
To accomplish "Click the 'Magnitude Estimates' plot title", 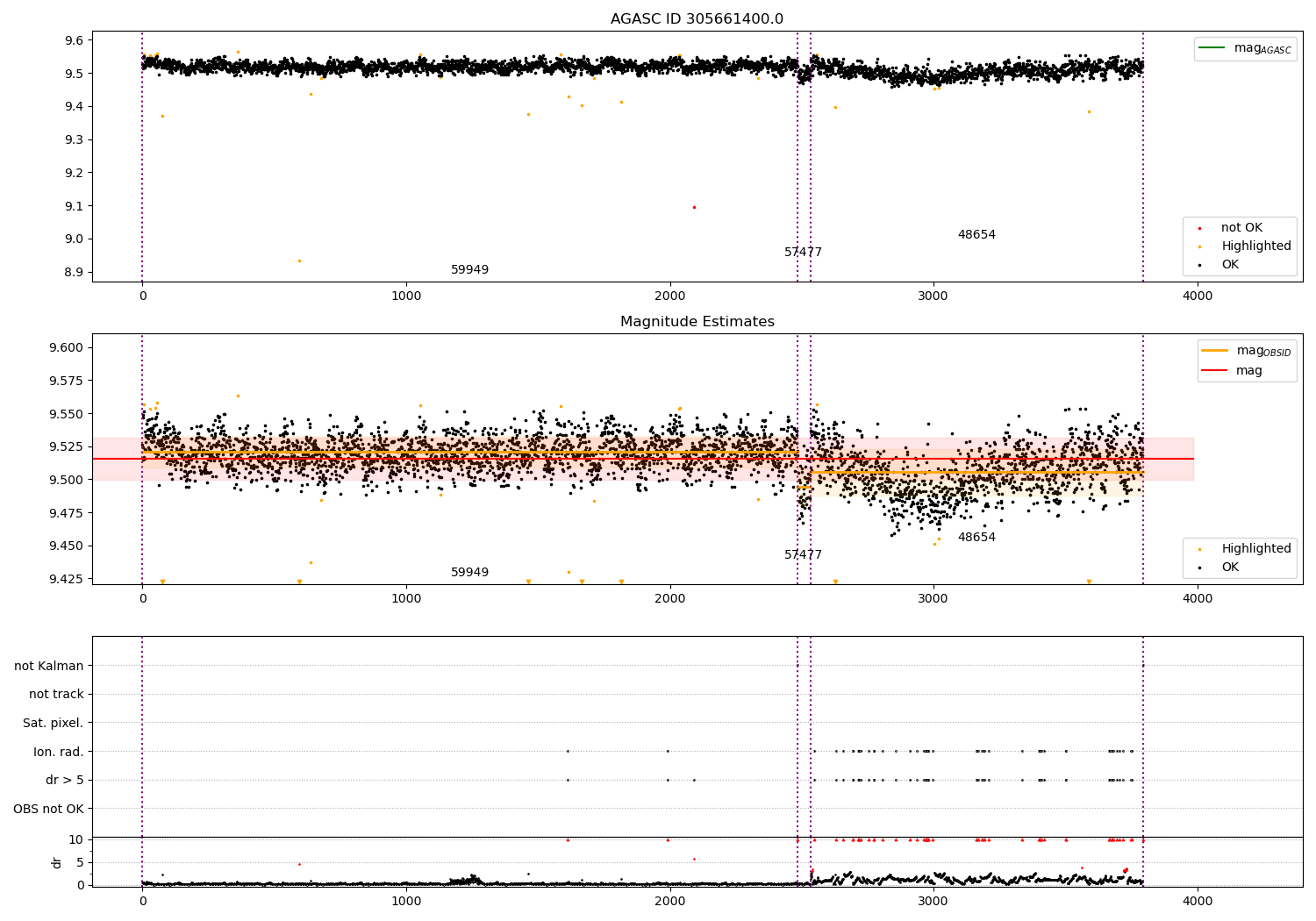I will point(697,322).
